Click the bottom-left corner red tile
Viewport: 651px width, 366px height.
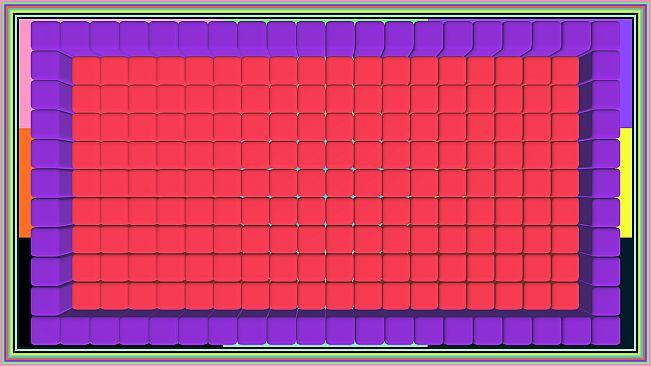(x=86, y=296)
